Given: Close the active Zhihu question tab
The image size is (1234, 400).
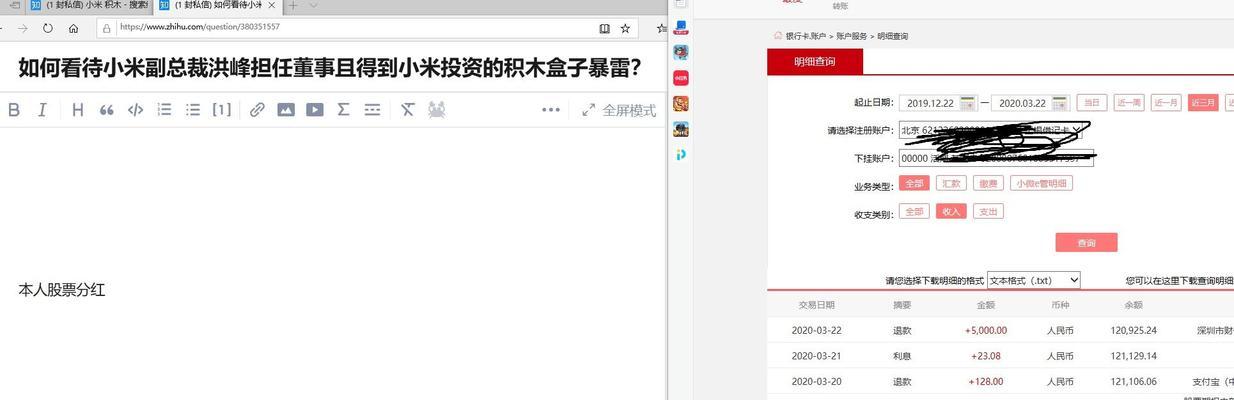Looking at the screenshot, I should (272, 4).
